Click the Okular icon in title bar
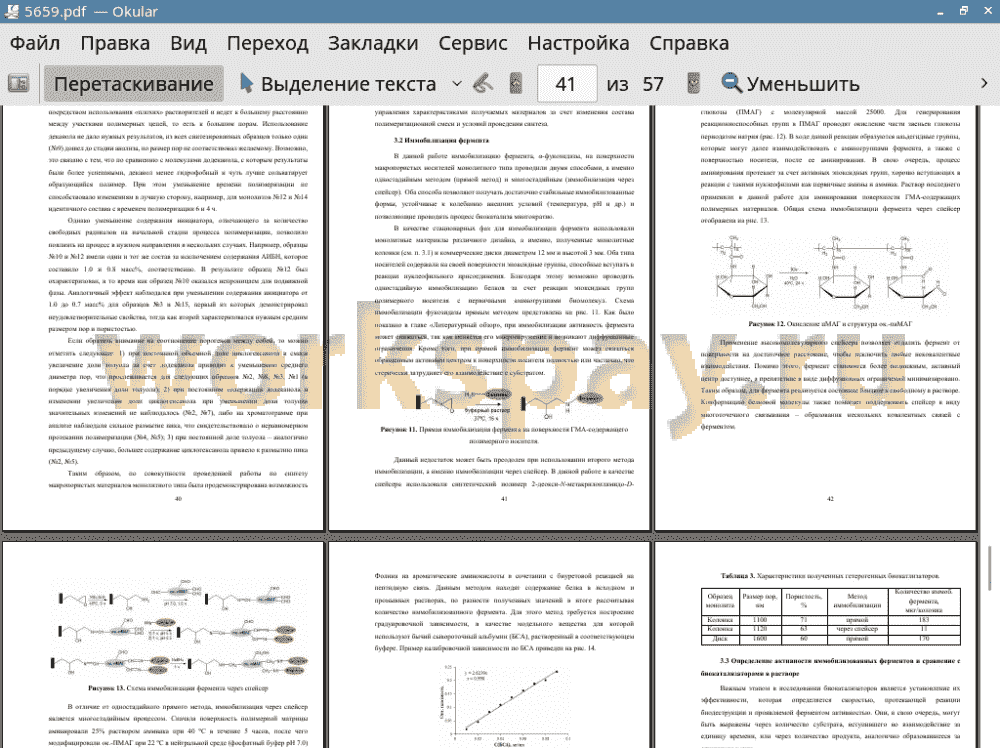This screenshot has width=1000, height=748. (x=11, y=11)
